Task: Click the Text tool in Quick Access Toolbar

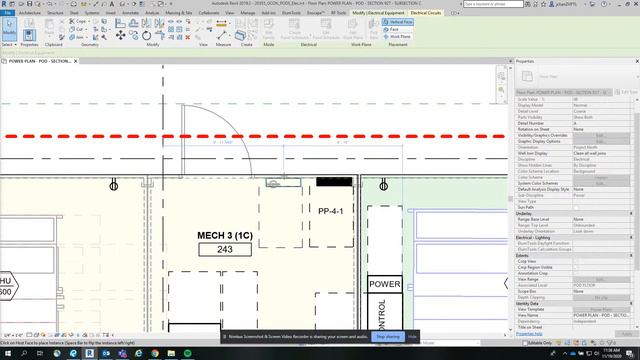Action: pyautogui.click(x=111, y=4)
